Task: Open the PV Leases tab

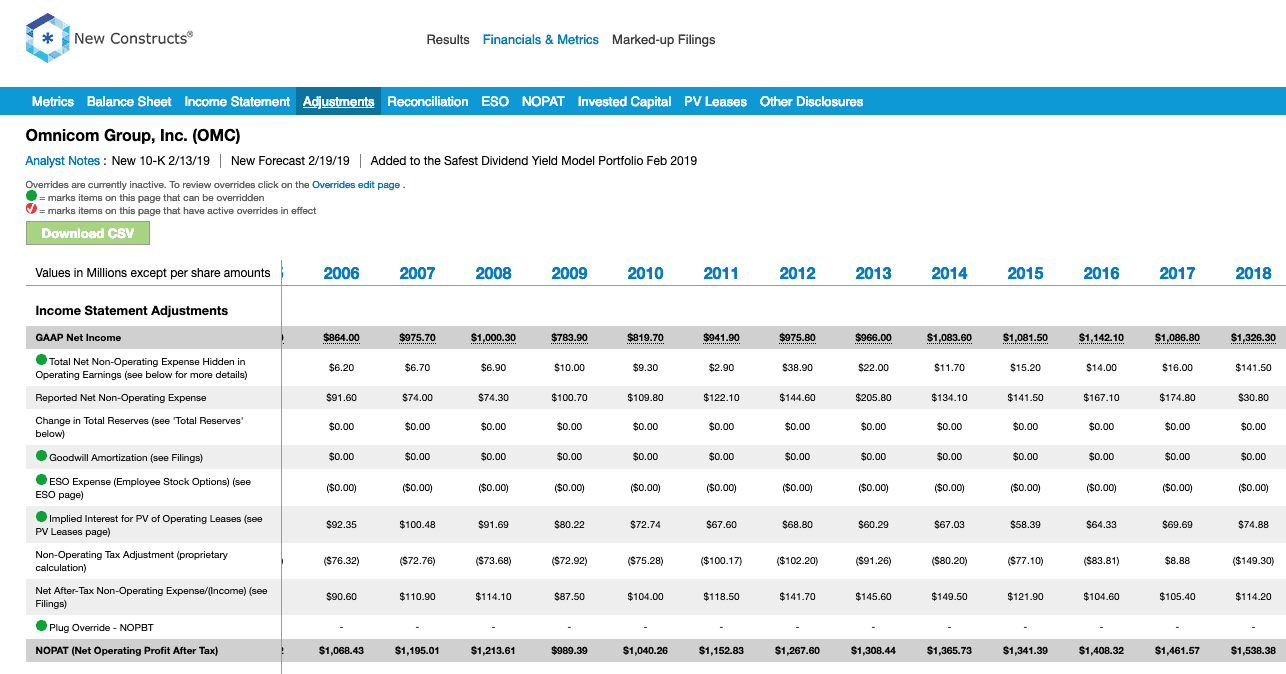Action: coord(715,101)
